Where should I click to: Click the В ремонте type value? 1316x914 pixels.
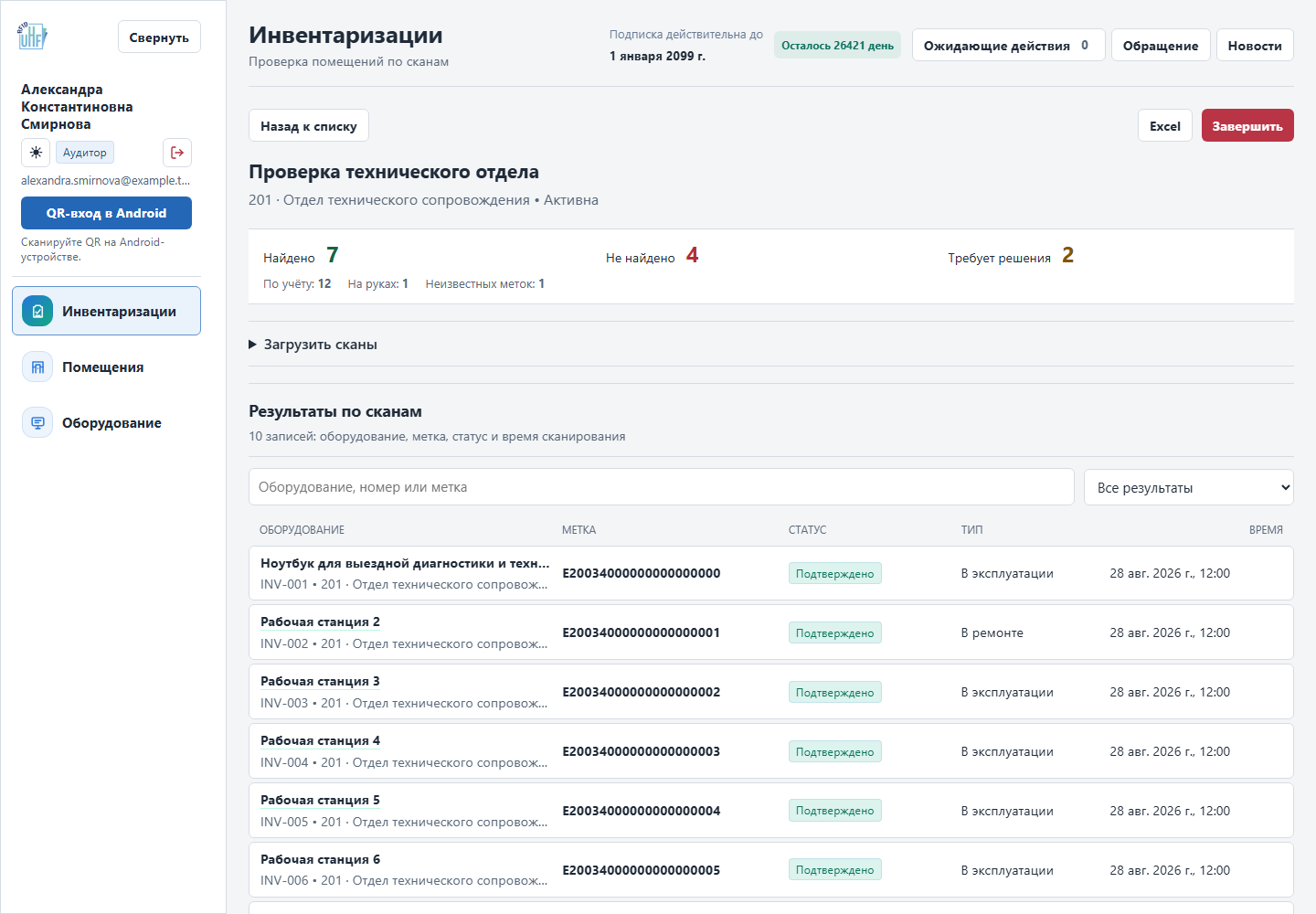[x=992, y=632]
